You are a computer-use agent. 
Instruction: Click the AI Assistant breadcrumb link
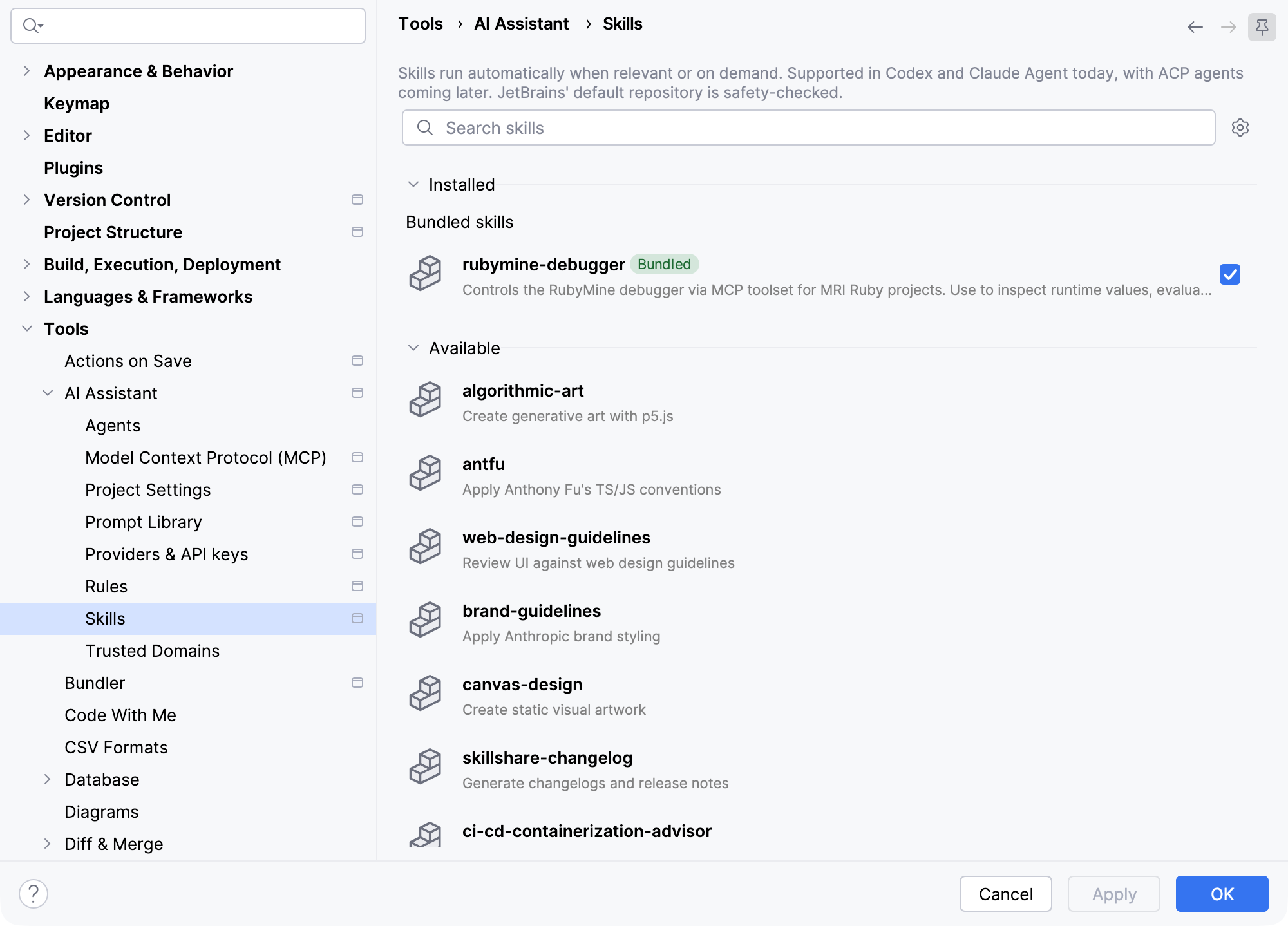[522, 24]
